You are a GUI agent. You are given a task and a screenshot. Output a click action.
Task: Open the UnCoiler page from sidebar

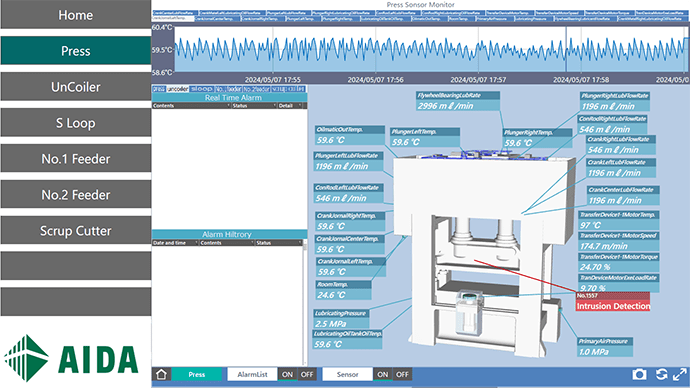(x=76, y=87)
